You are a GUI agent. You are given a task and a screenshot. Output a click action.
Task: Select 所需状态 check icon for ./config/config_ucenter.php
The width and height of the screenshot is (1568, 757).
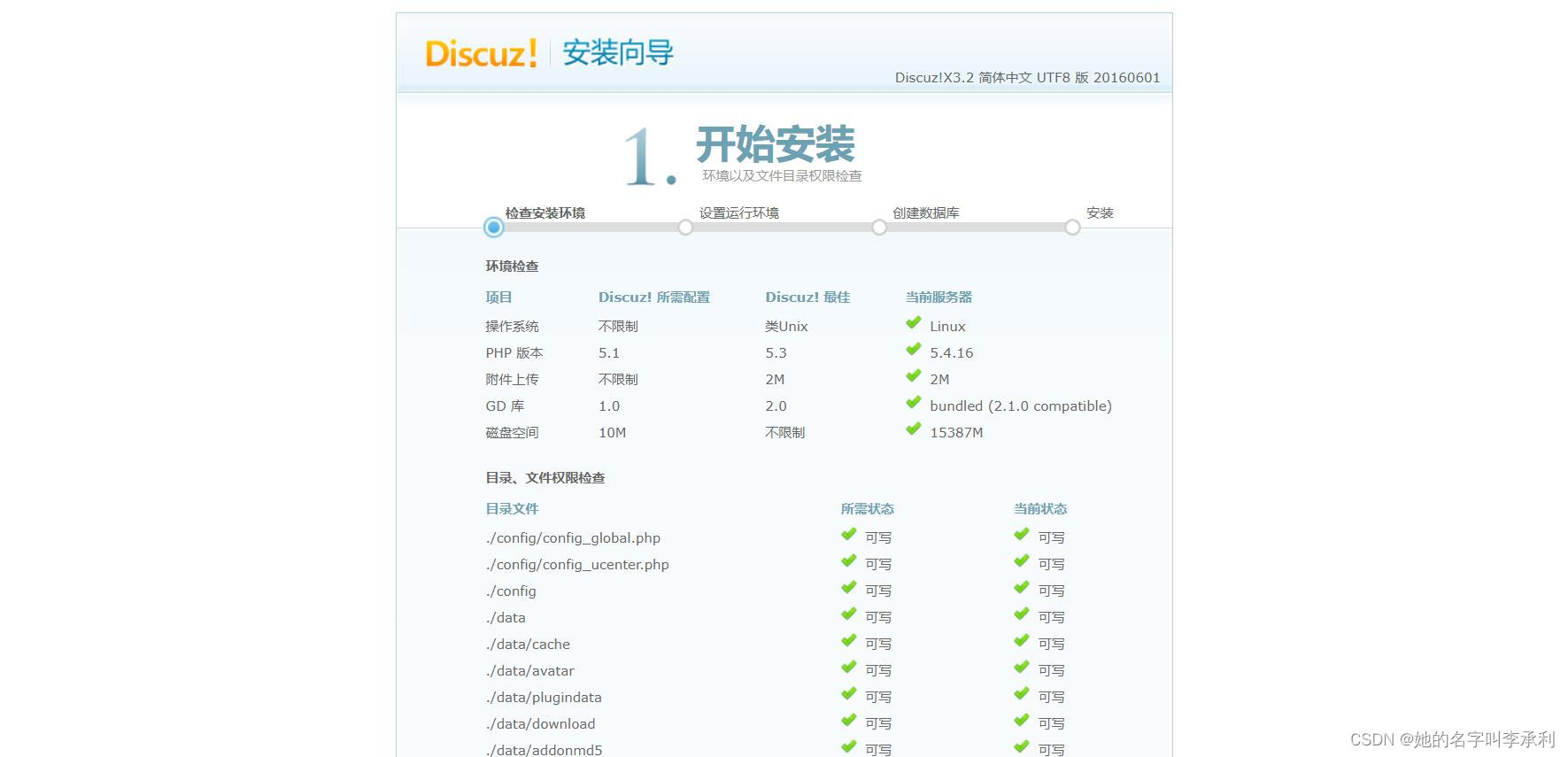click(x=849, y=561)
